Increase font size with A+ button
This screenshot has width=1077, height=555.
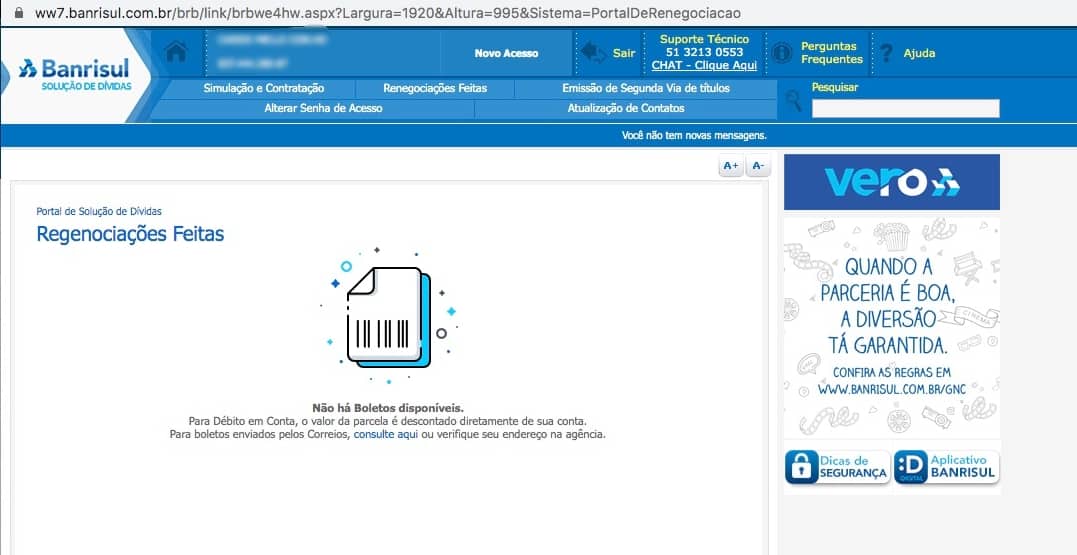click(x=731, y=166)
